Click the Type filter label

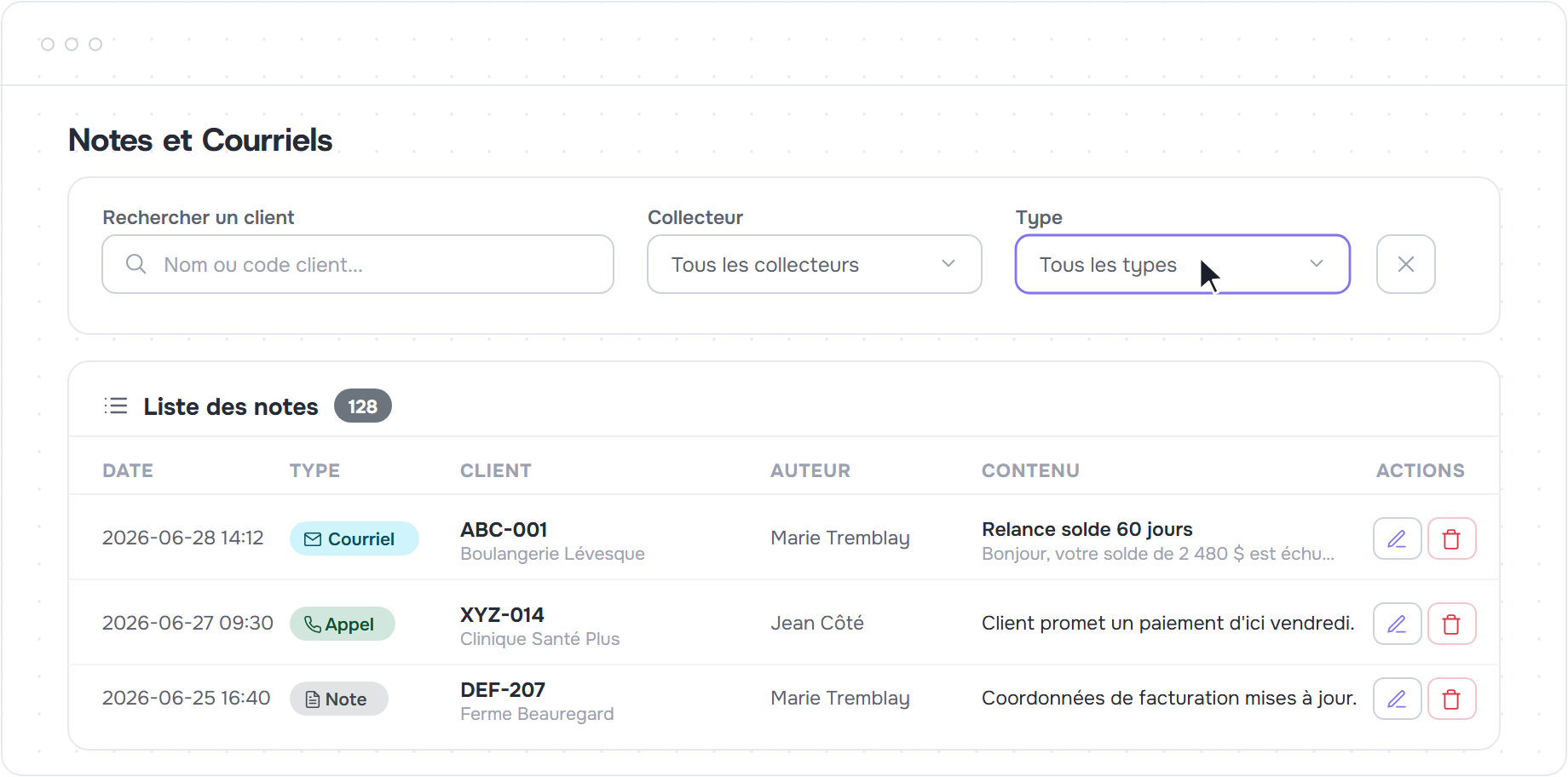pos(1039,217)
